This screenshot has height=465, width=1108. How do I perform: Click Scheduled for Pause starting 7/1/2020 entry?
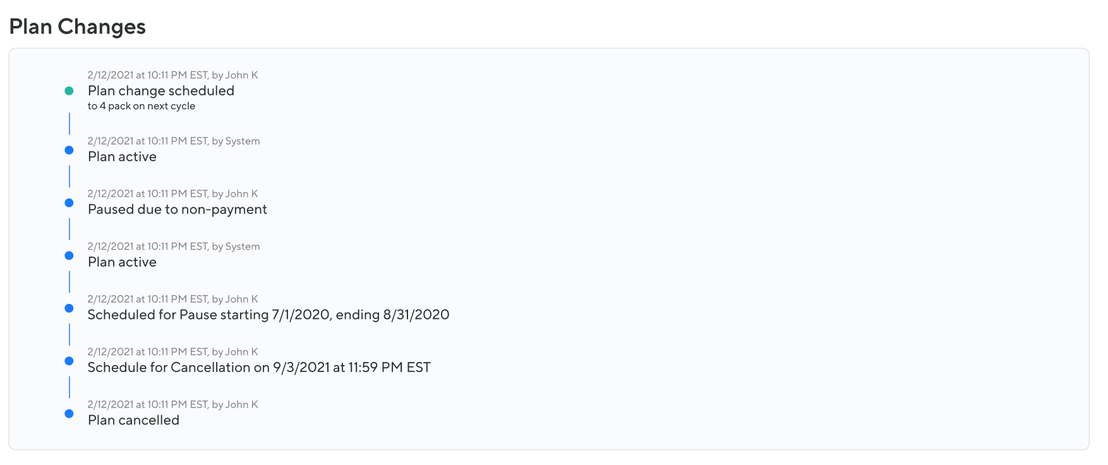pyautogui.click(x=268, y=315)
